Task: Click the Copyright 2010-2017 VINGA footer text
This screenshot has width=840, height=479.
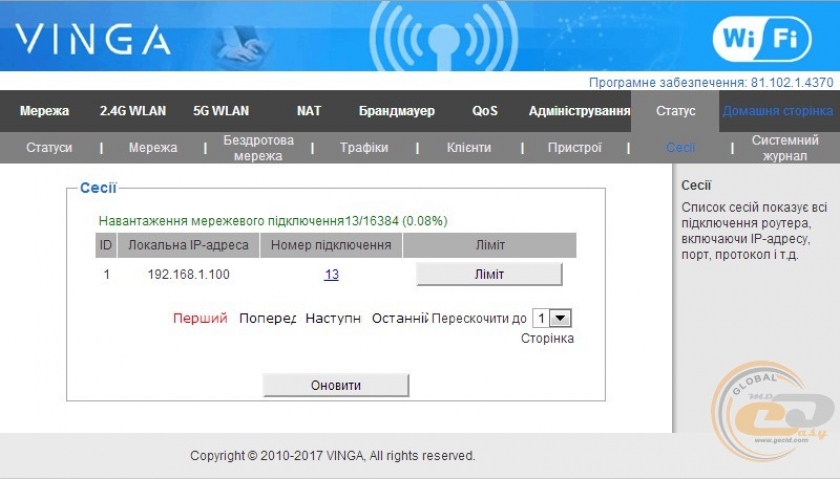Action: point(332,456)
